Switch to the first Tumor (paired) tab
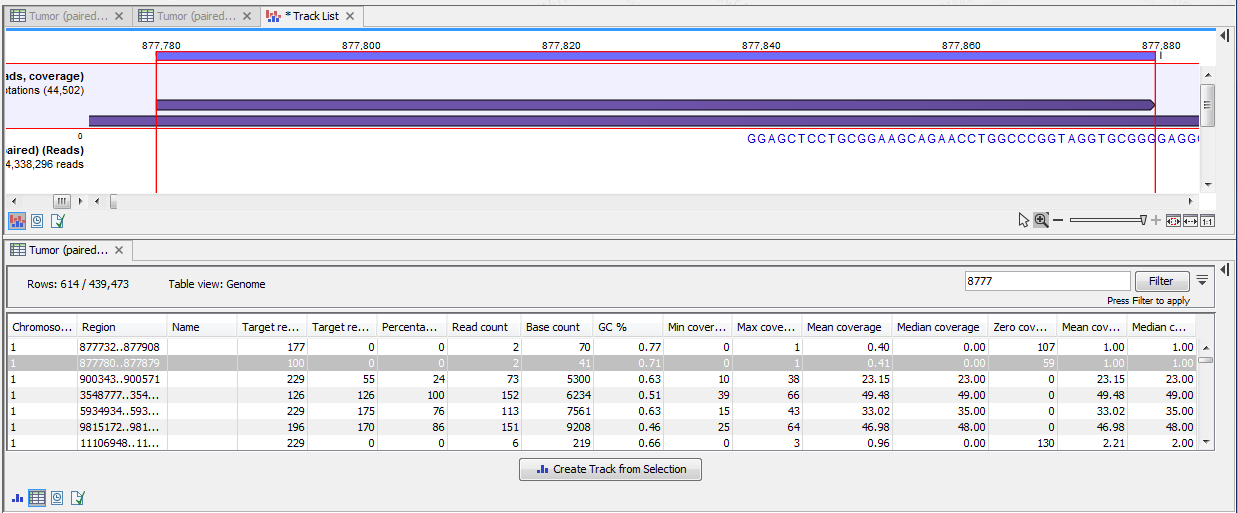This screenshot has width=1238, height=513. click(60, 16)
